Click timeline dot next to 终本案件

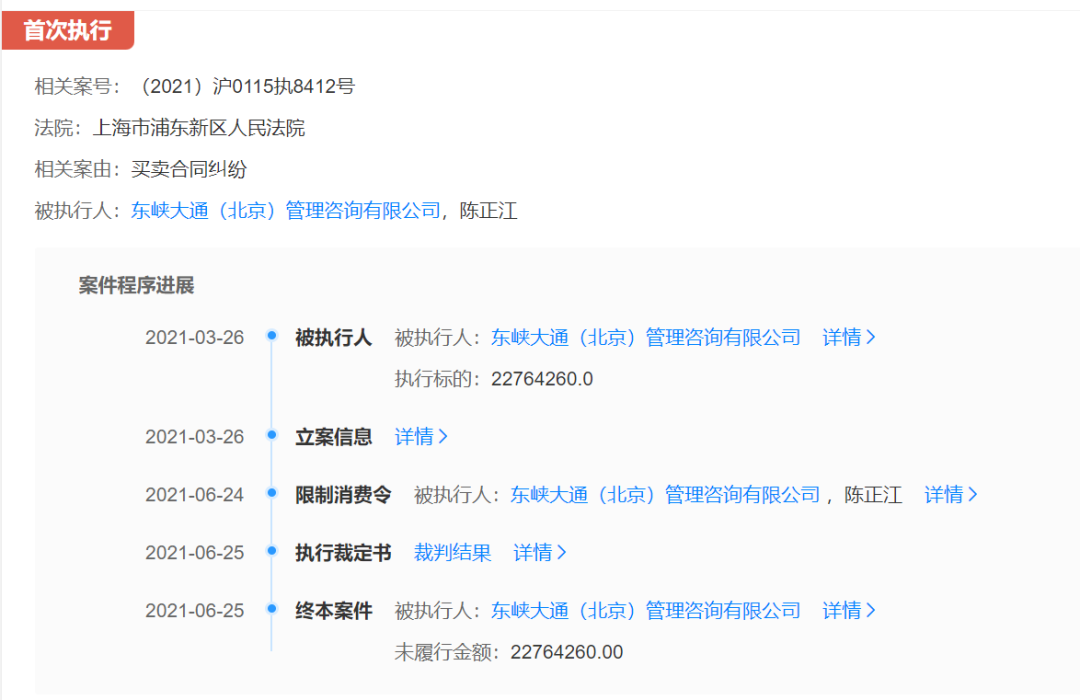(272, 608)
